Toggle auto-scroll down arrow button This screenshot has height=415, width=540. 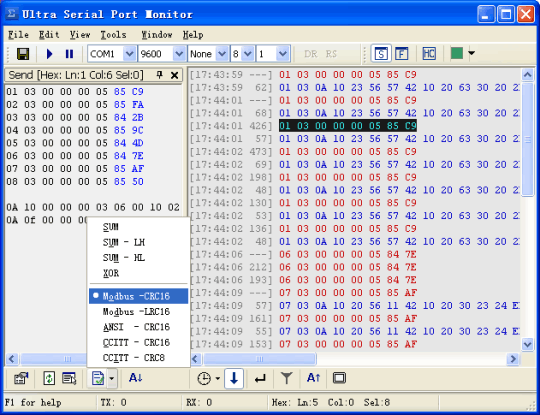(234, 378)
